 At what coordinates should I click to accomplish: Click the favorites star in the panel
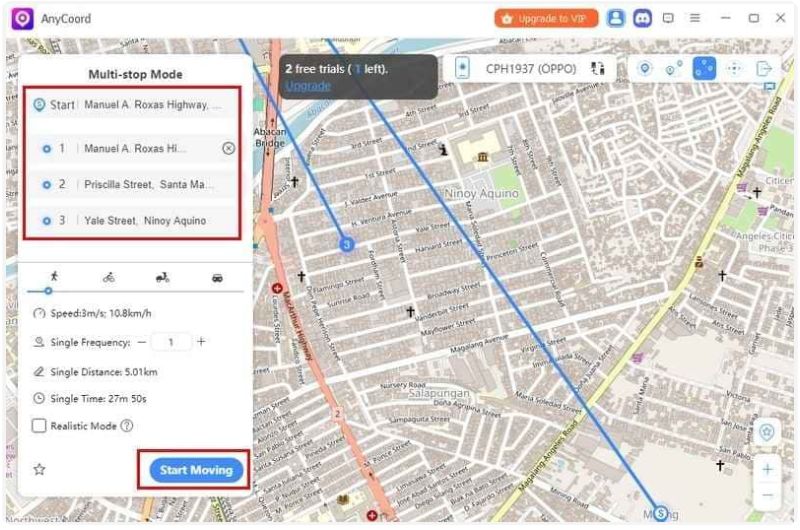coord(40,469)
